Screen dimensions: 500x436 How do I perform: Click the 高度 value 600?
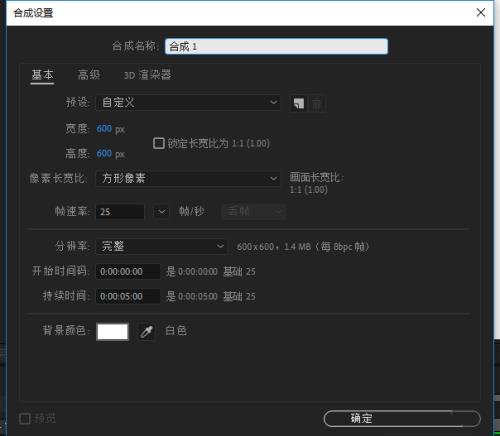coord(104,153)
